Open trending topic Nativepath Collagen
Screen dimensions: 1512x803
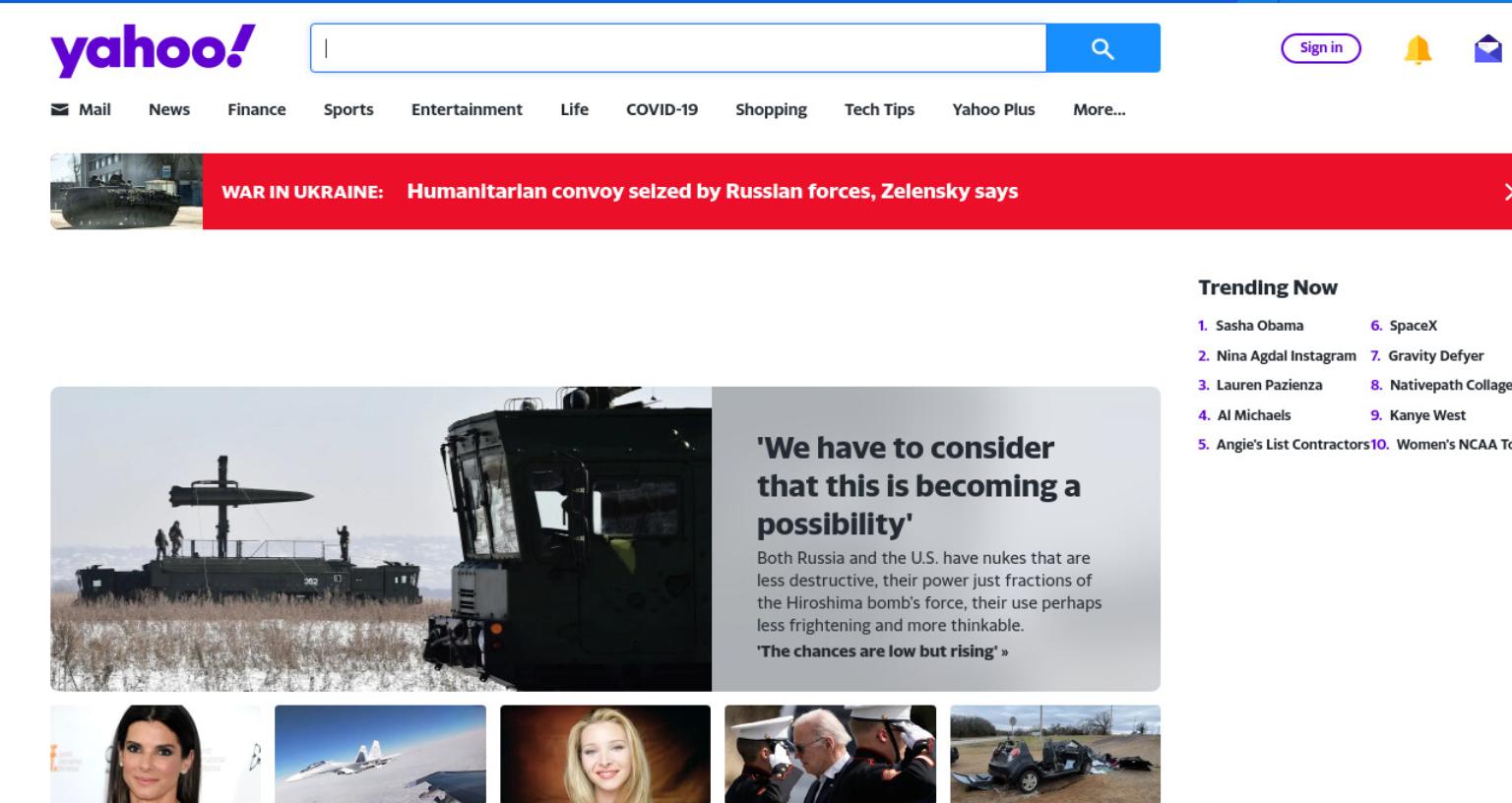coord(1450,385)
